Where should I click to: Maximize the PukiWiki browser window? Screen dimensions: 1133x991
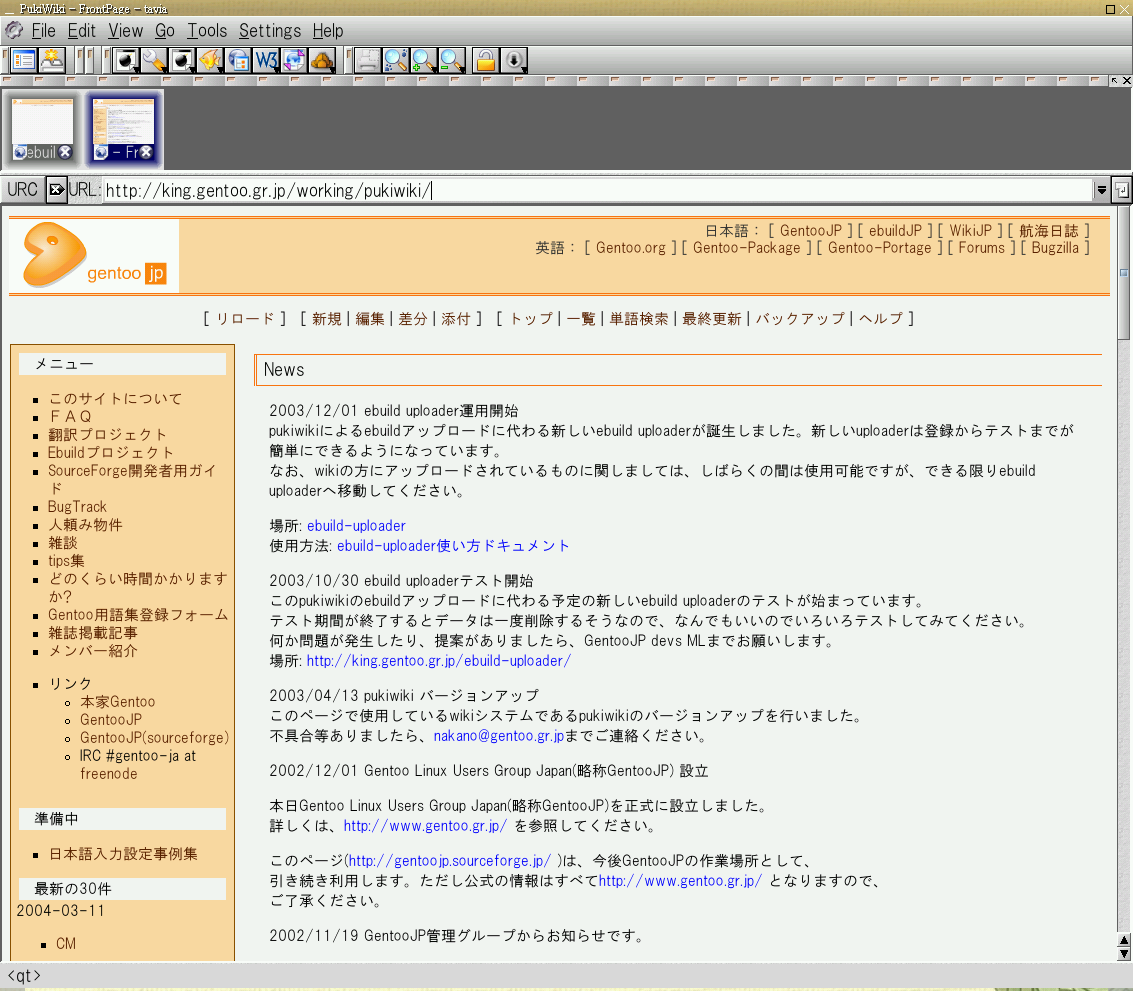[1110, 9]
